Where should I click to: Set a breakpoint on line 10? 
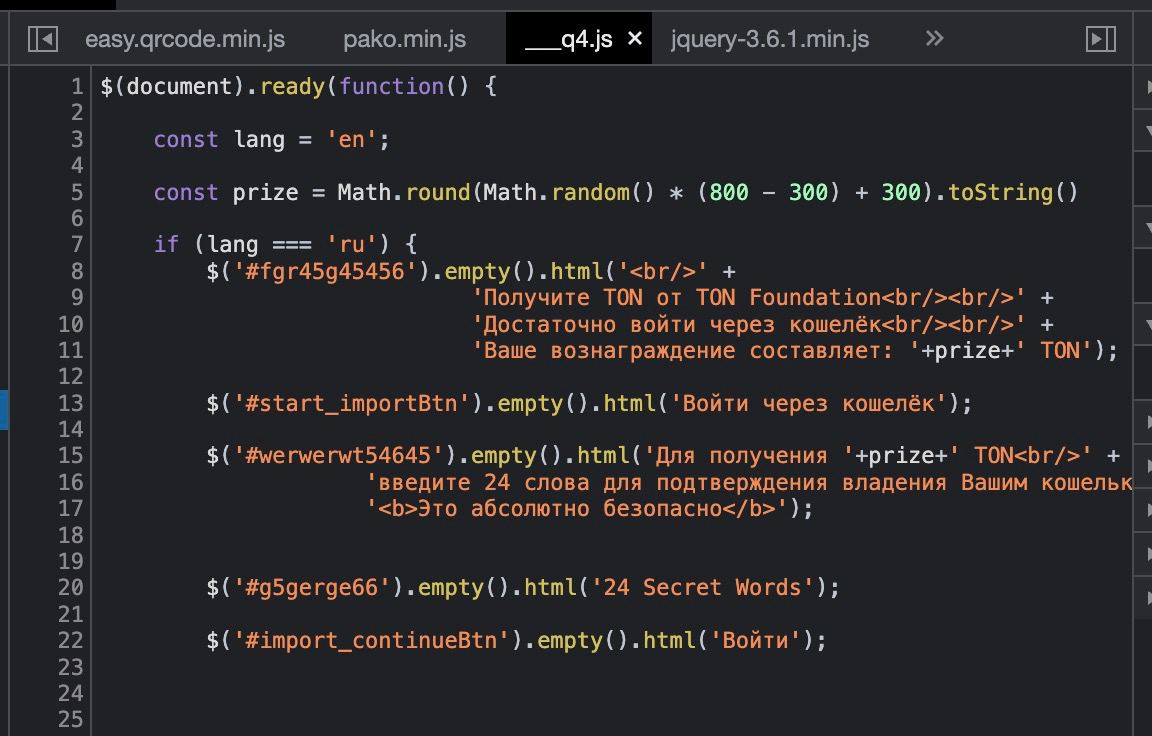[x=71, y=324]
